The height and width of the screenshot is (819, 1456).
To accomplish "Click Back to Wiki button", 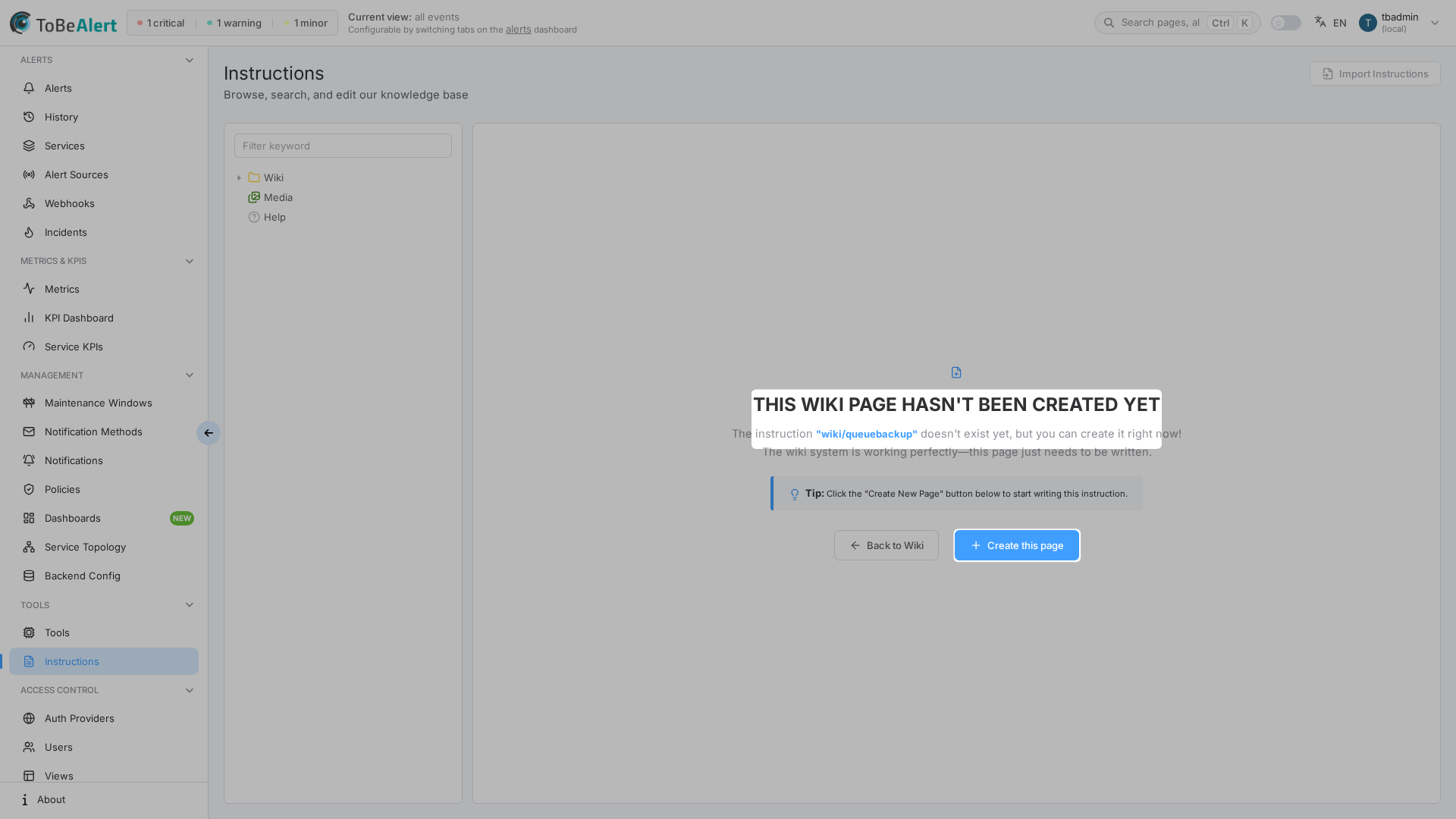I will (x=886, y=545).
